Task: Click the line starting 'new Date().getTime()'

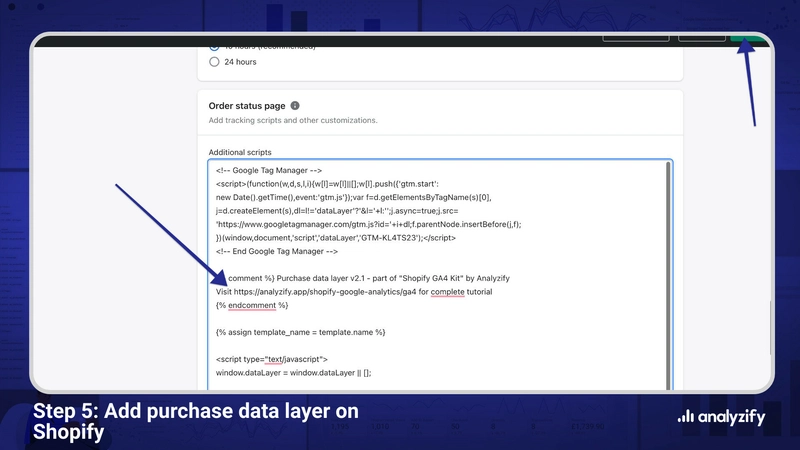Action: point(354,197)
